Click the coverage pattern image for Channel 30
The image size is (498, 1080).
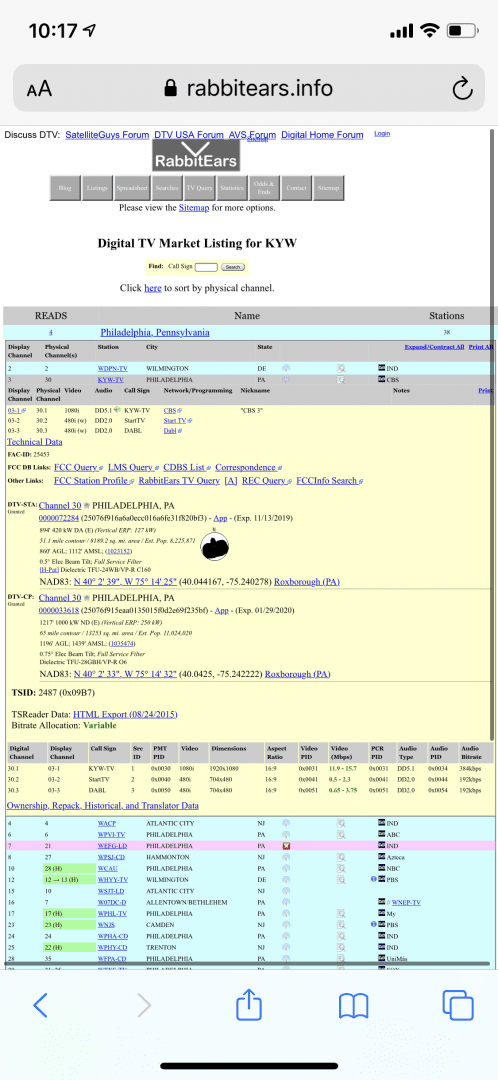pos(215,546)
